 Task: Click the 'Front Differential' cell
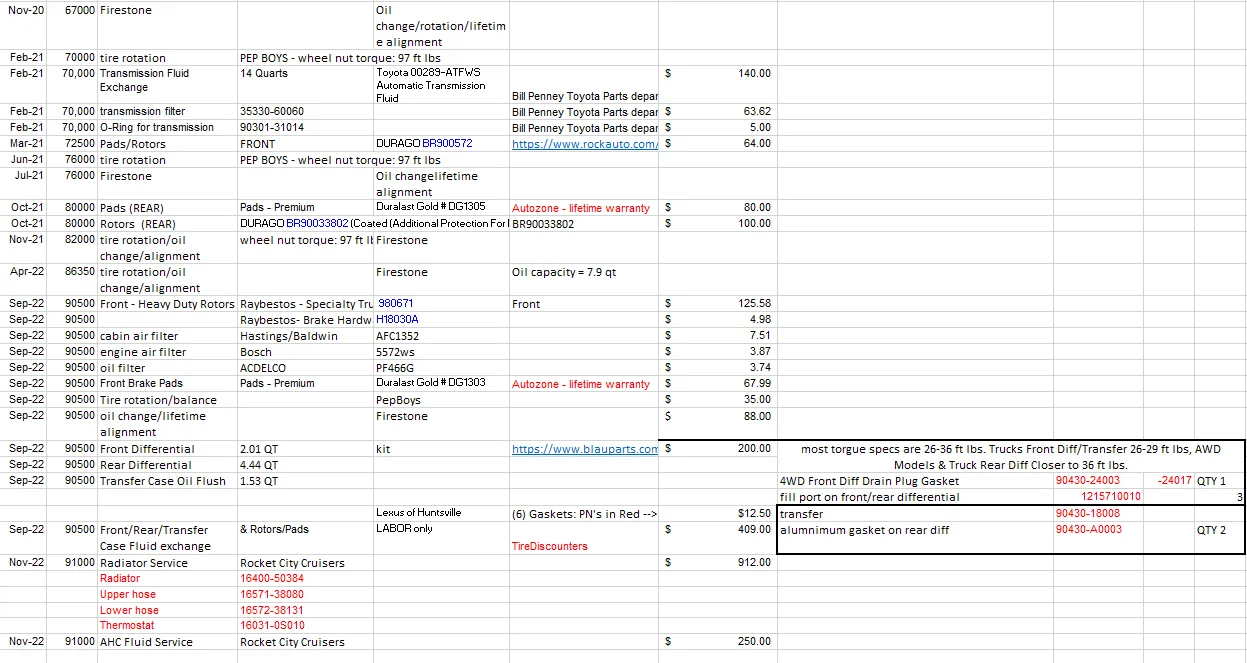click(167, 449)
